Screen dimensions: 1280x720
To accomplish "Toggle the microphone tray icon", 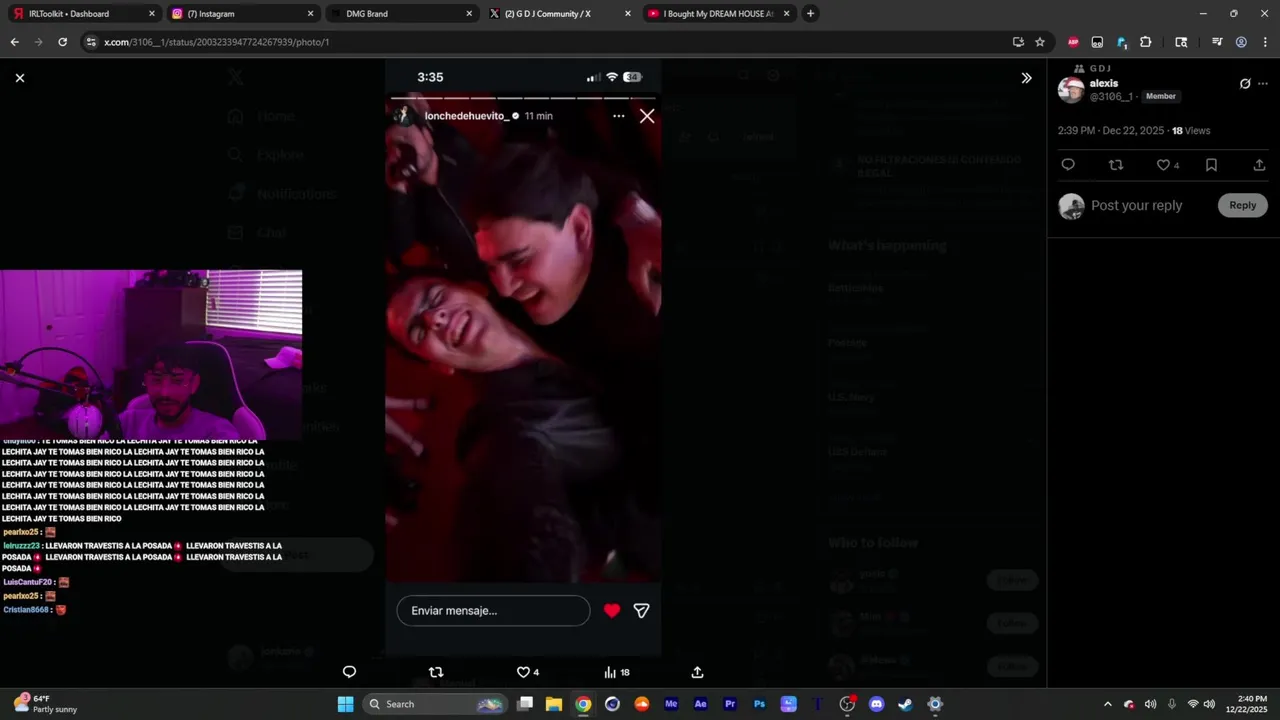I will click(x=1172, y=704).
